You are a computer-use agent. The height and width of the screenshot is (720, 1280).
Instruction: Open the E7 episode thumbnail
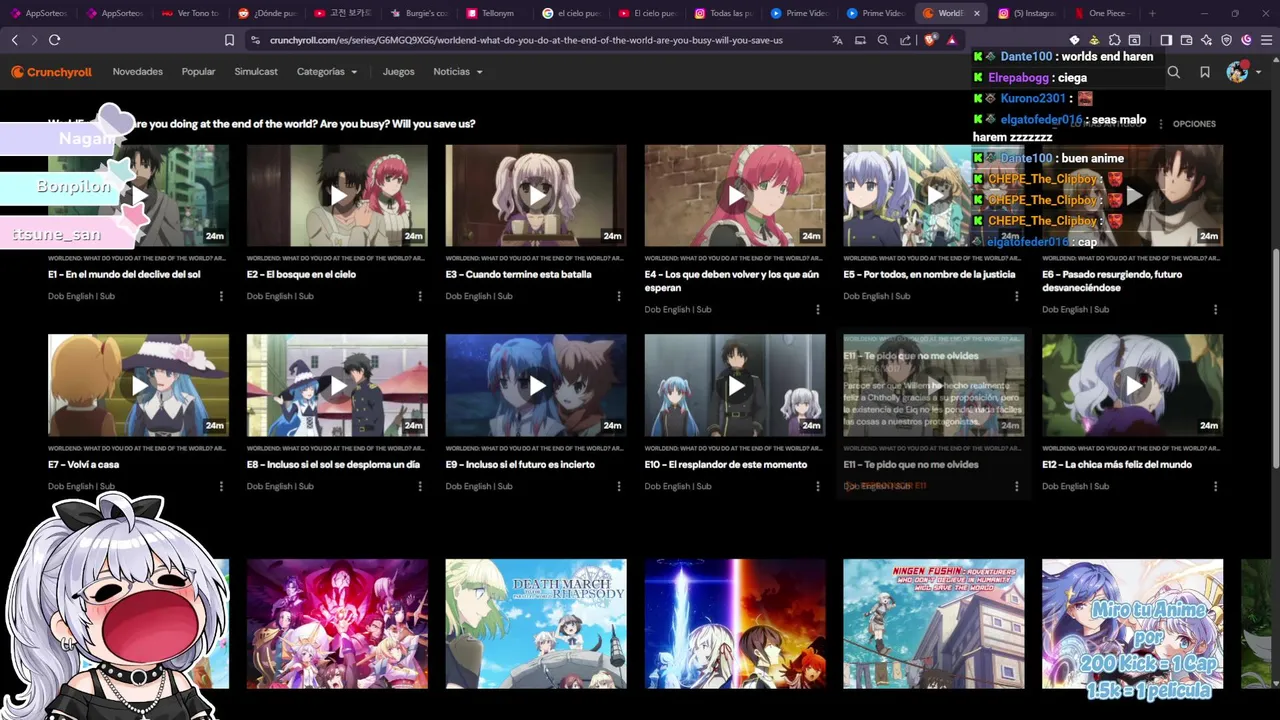point(138,385)
